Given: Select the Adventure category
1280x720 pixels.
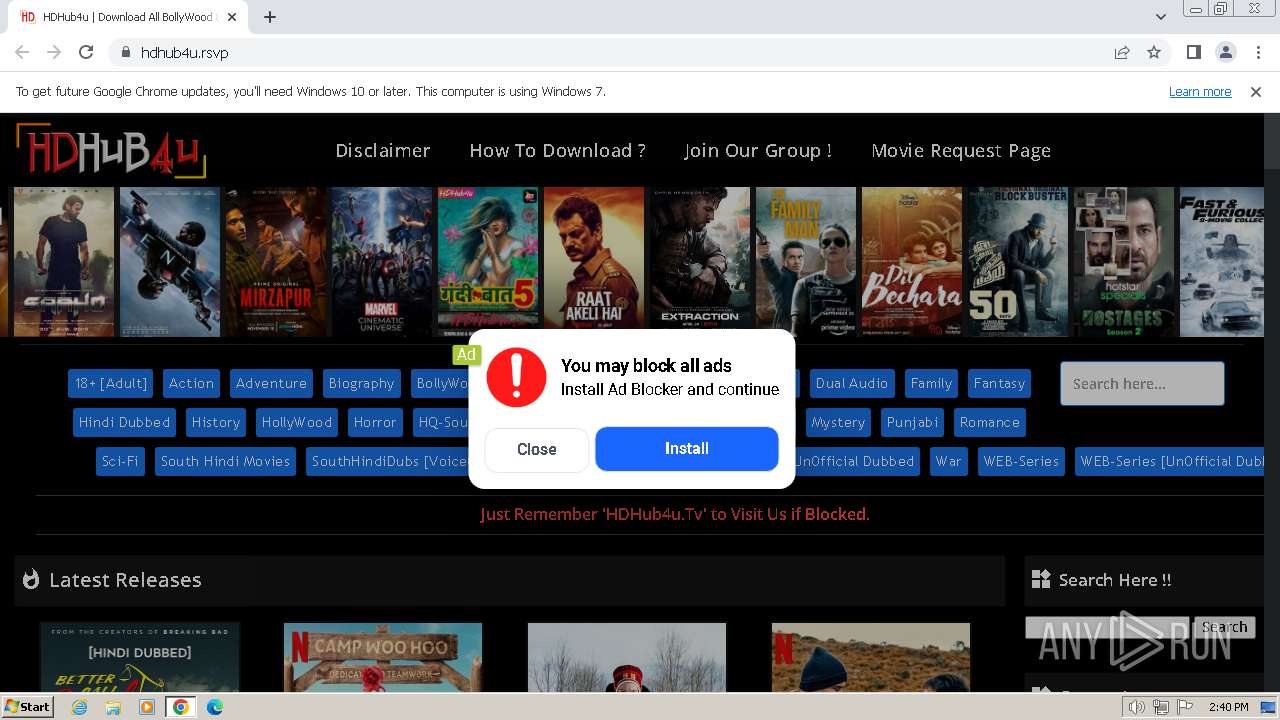Looking at the screenshot, I should [271, 383].
